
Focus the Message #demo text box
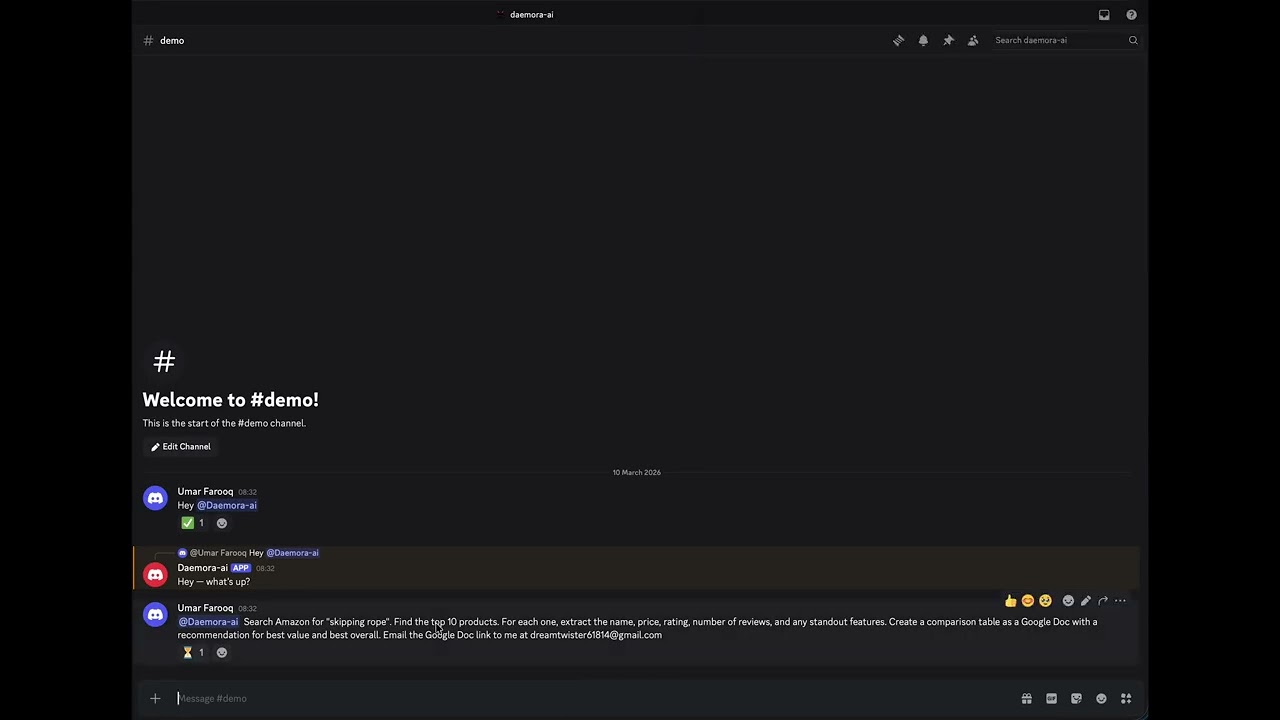(x=595, y=698)
